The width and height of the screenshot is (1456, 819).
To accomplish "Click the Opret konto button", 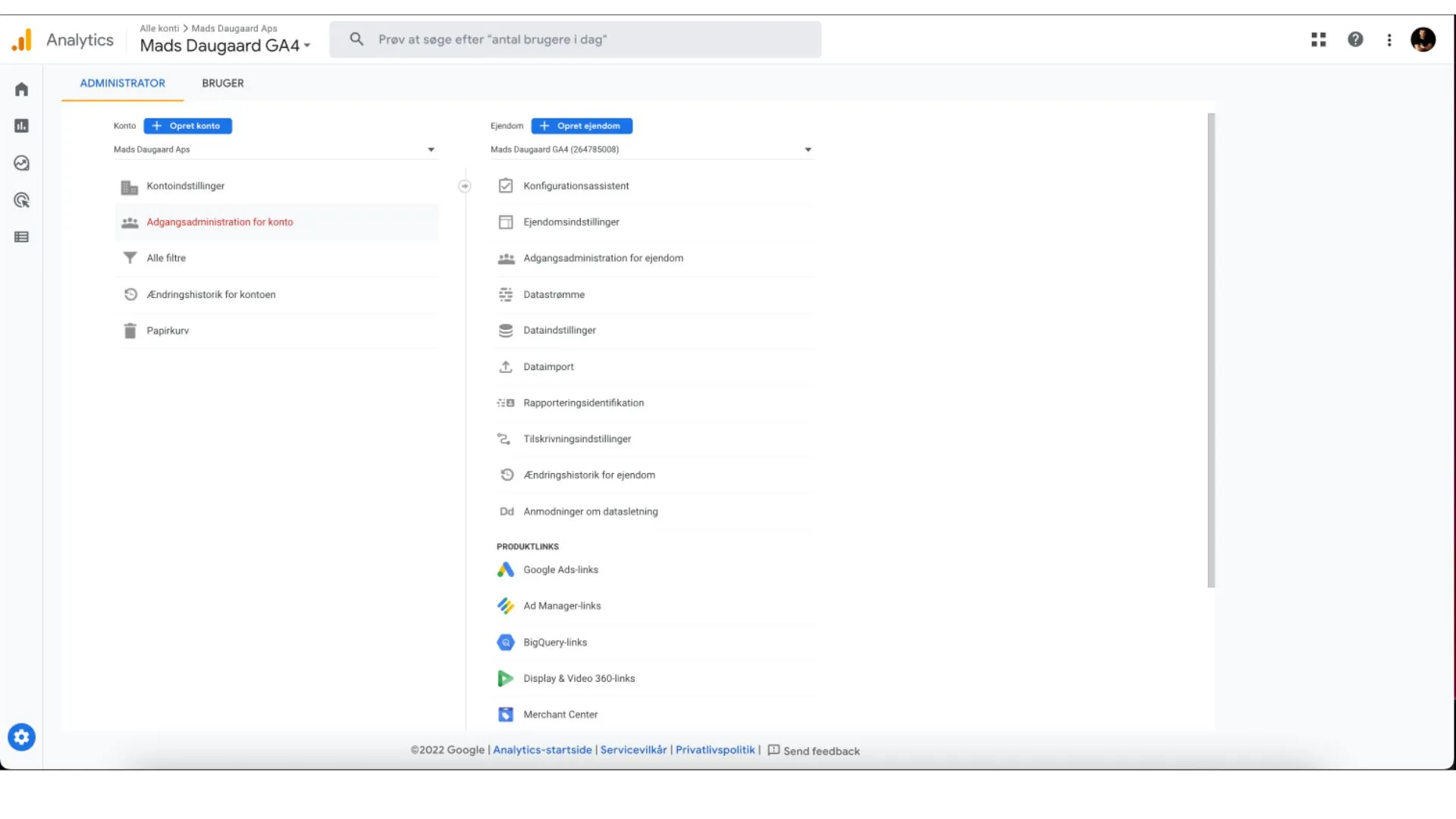I will (x=187, y=126).
